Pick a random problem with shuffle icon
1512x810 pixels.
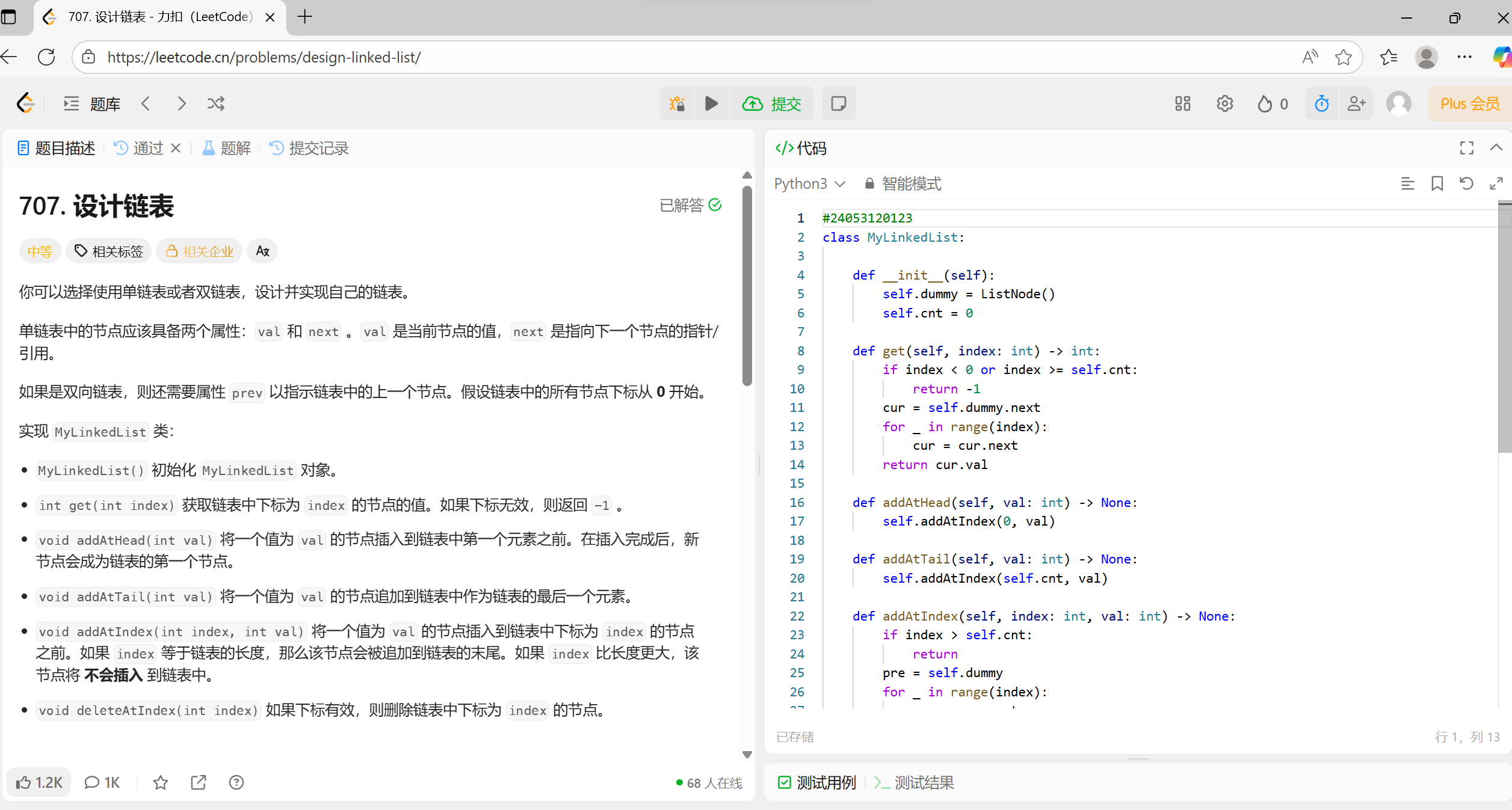tap(215, 103)
